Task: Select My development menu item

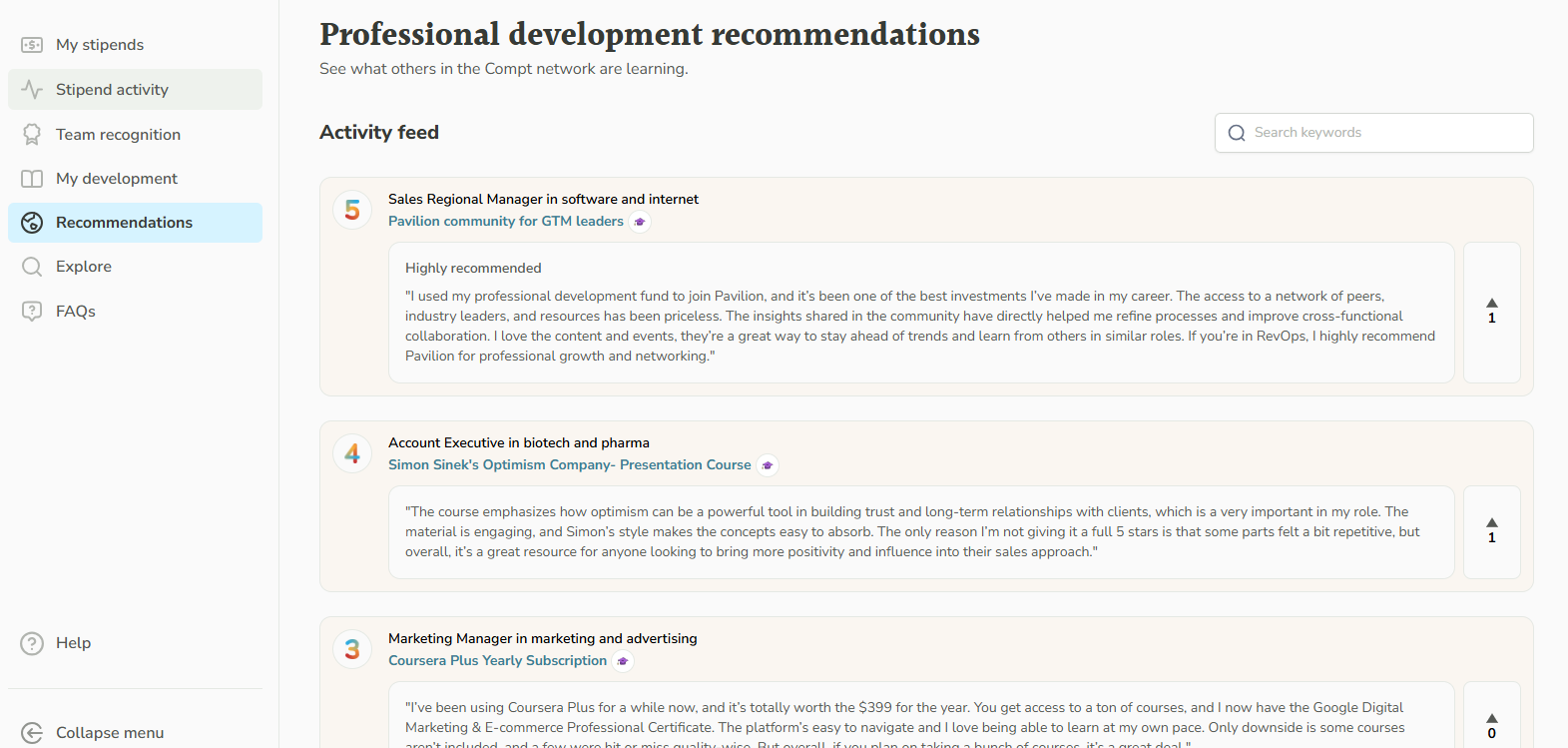Action: [135, 178]
